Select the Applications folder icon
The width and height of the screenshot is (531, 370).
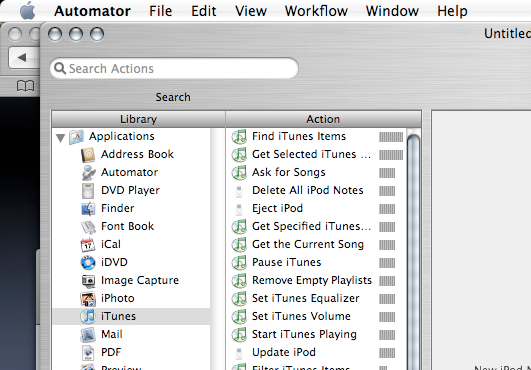click(x=77, y=137)
